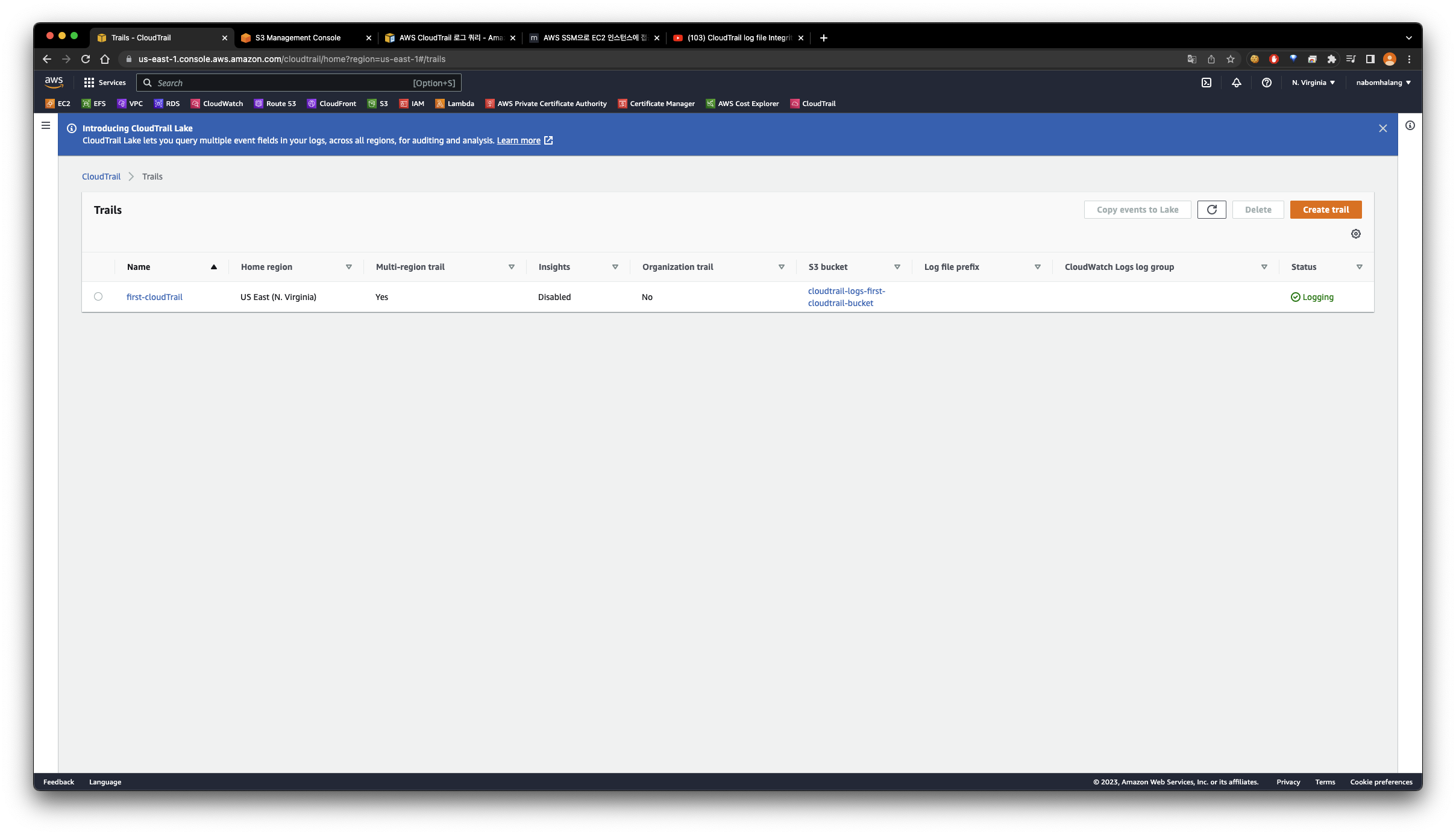Open the Language footer option

point(105,782)
